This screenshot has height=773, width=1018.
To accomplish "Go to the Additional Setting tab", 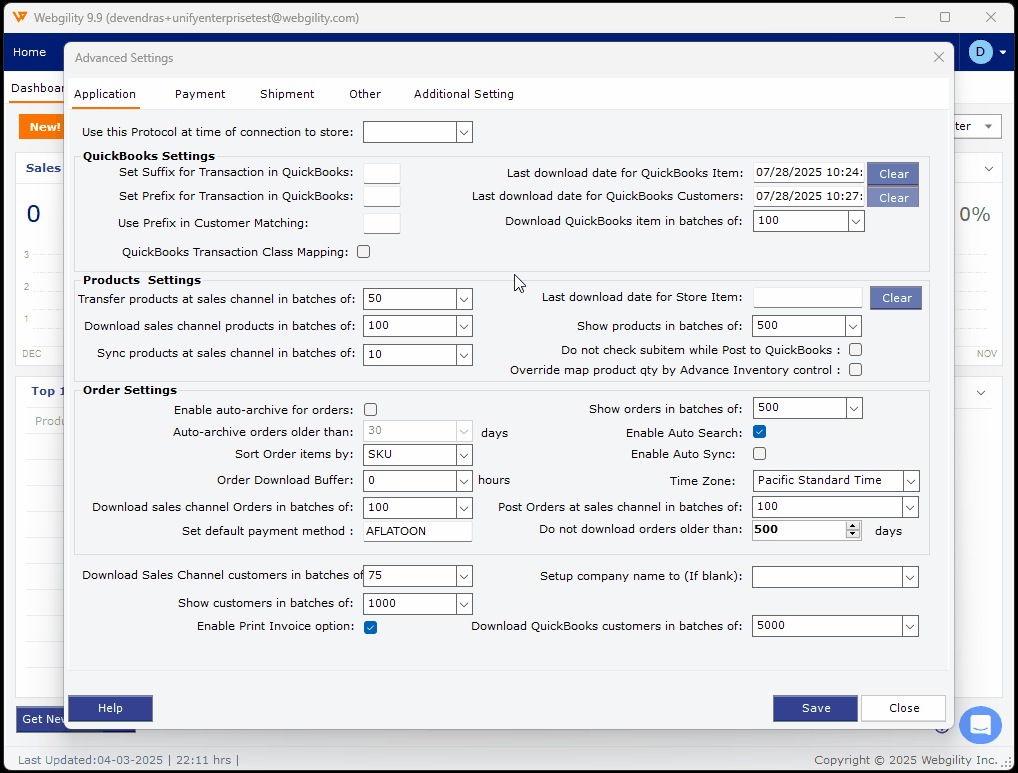I will pyautogui.click(x=464, y=94).
